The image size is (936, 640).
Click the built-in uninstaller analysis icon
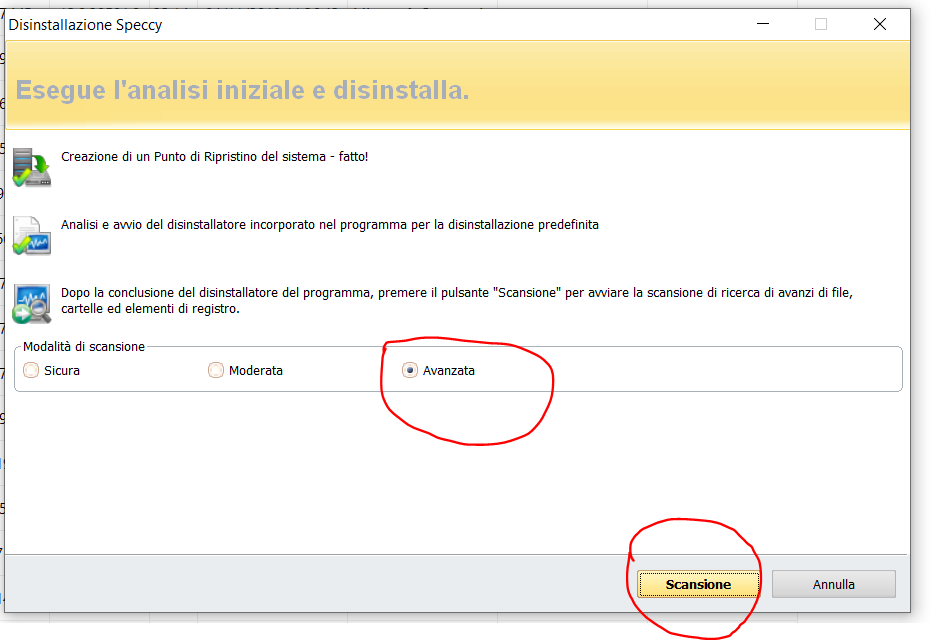[x=31, y=234]
